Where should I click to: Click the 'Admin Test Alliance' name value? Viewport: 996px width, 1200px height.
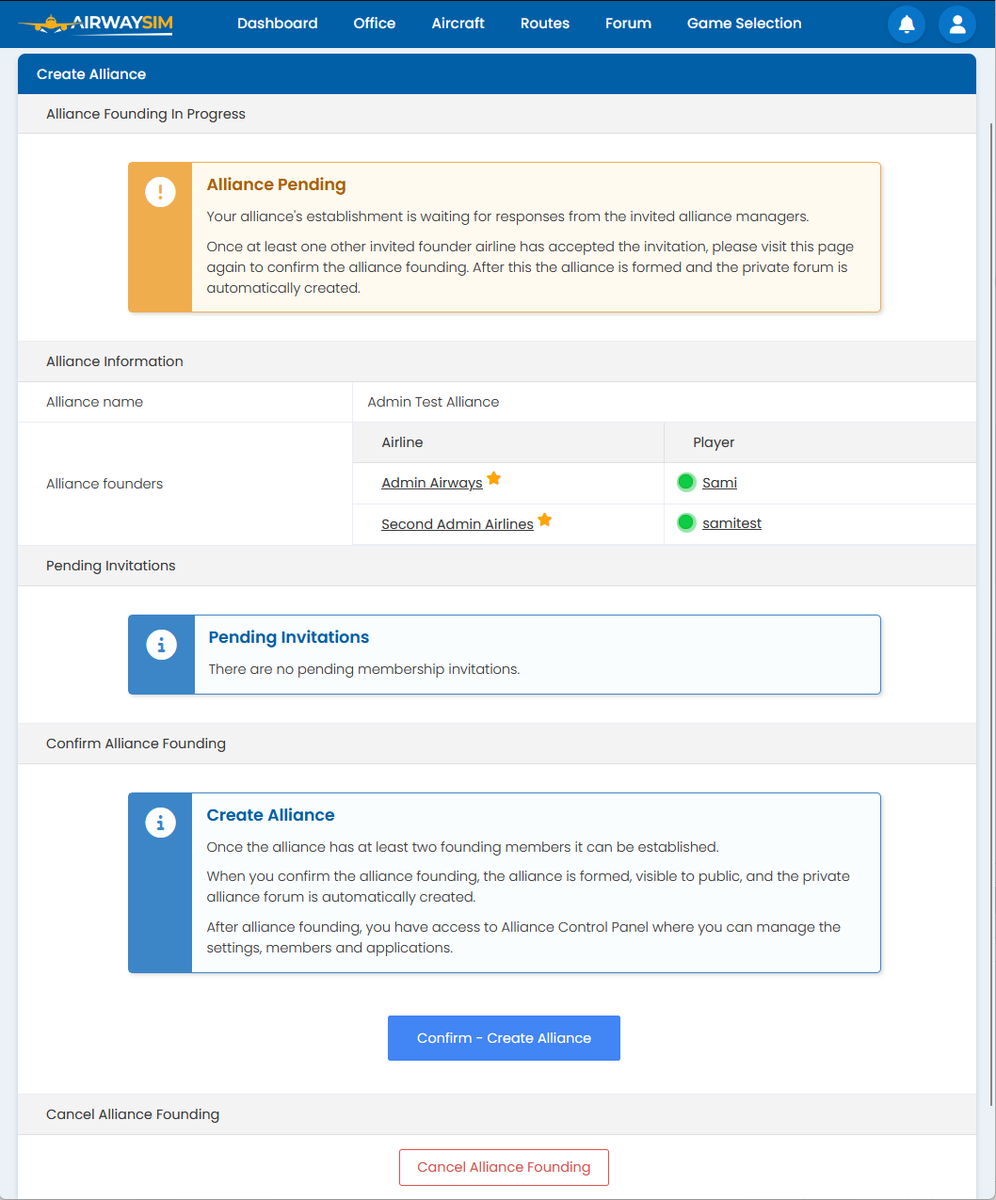click(x=433, y=402)
